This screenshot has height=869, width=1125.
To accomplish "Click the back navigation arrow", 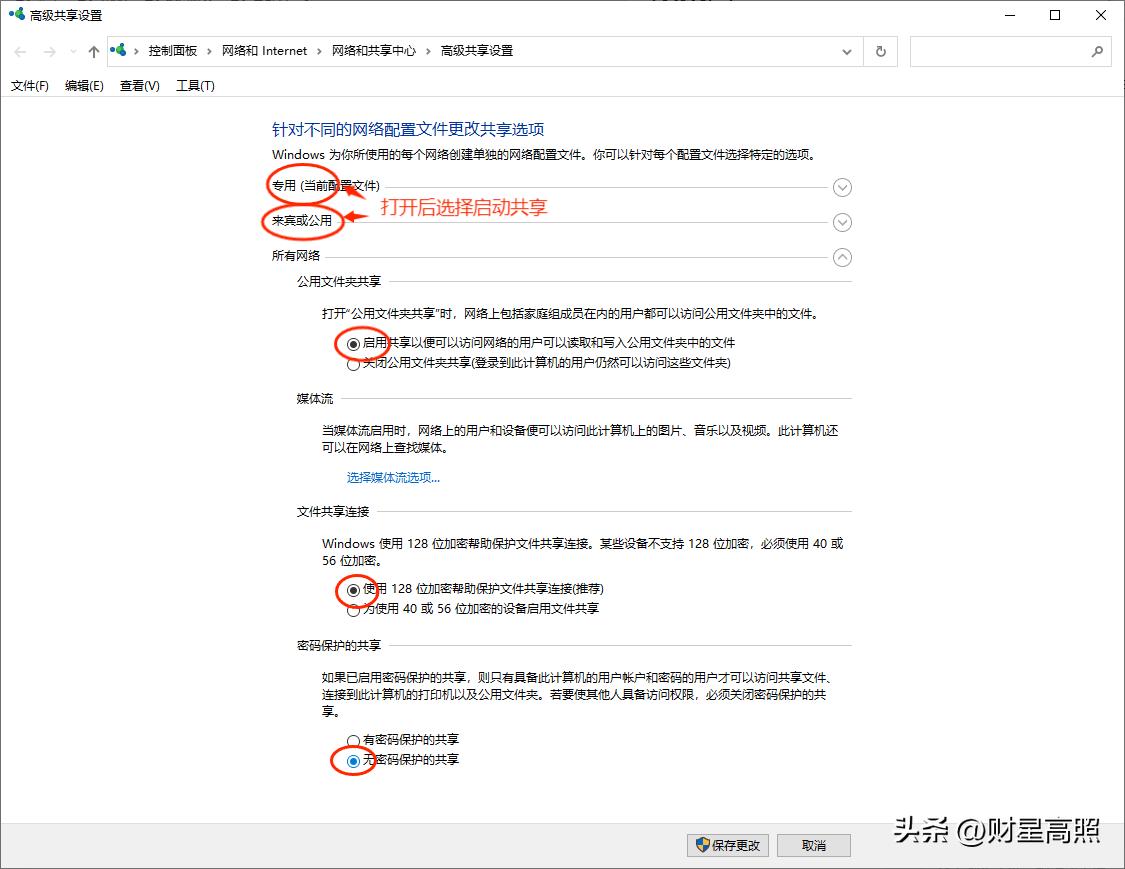I will point(20,50).
